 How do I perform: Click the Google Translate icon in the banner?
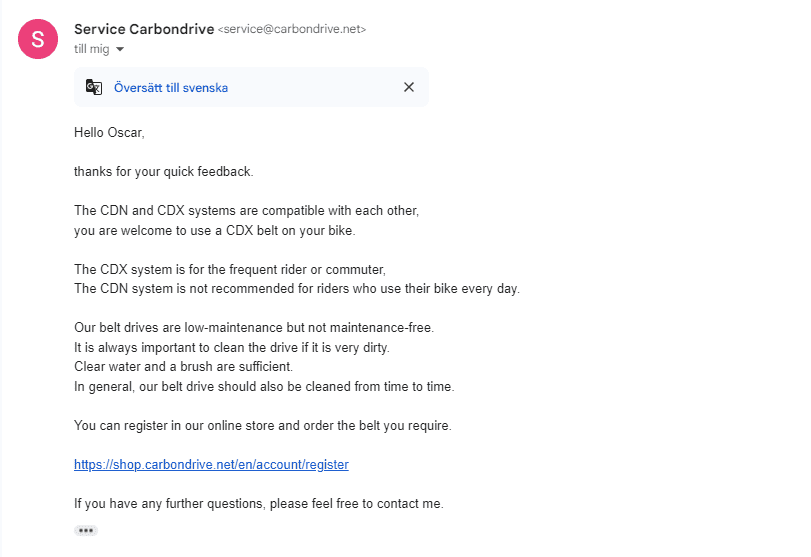coord(94,87)
